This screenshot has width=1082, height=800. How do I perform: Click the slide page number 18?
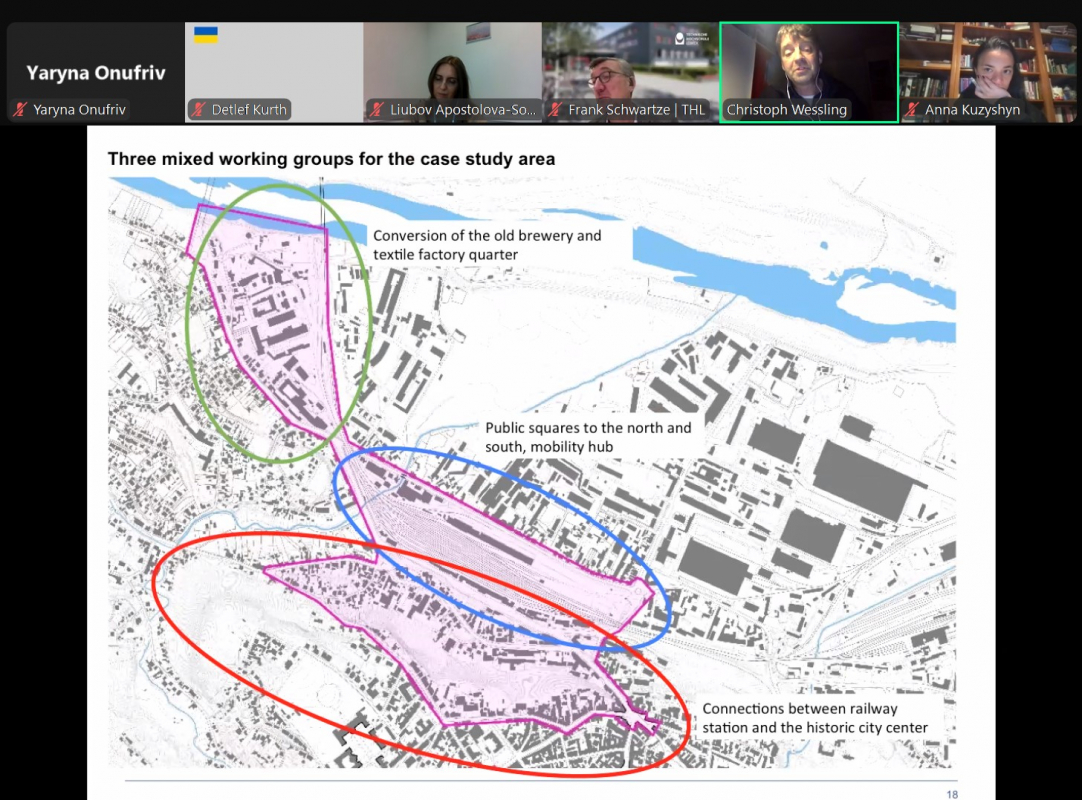951,793
